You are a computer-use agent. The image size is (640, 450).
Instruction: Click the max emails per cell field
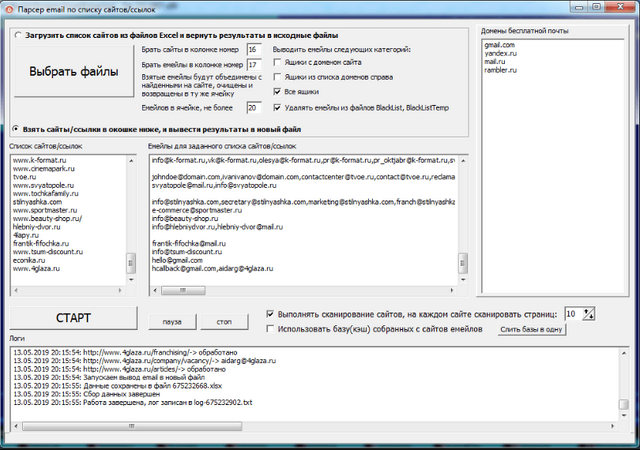[251, 107]
